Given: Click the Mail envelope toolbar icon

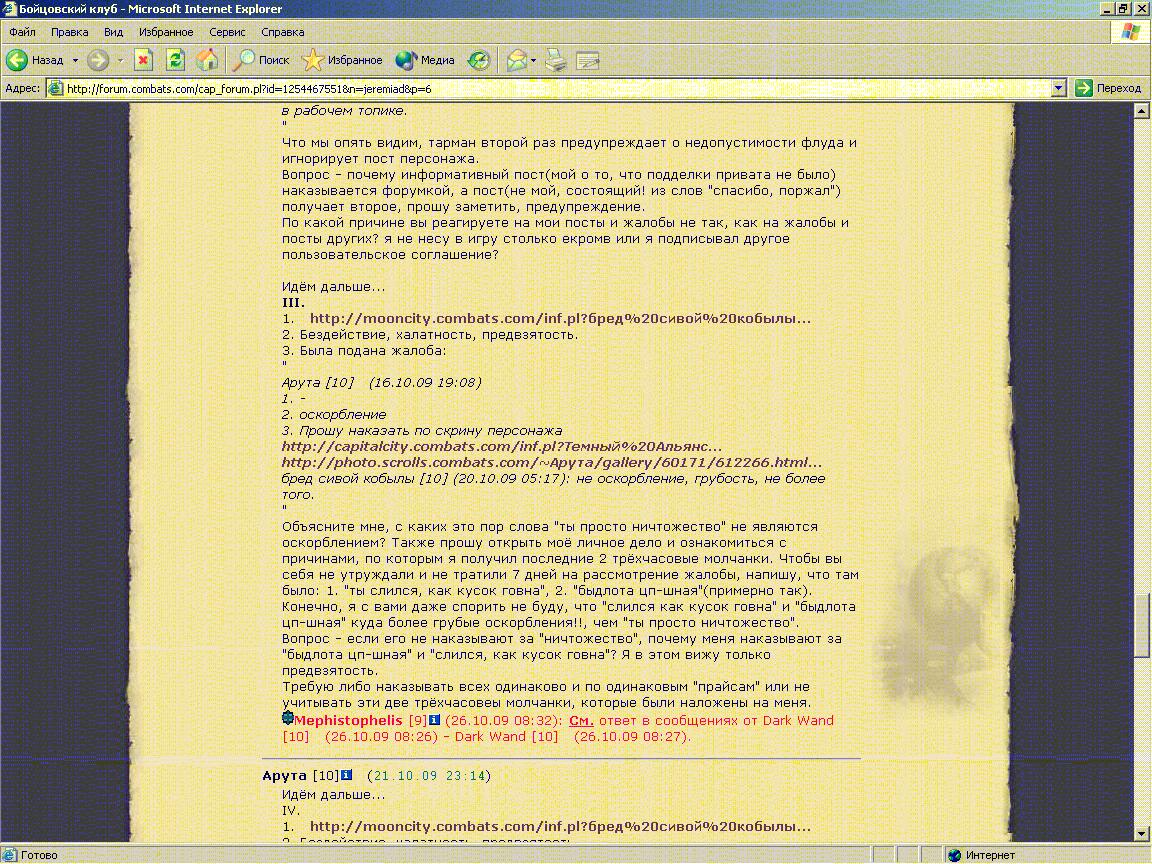Looking at the screenshot, I should (516, 60).
